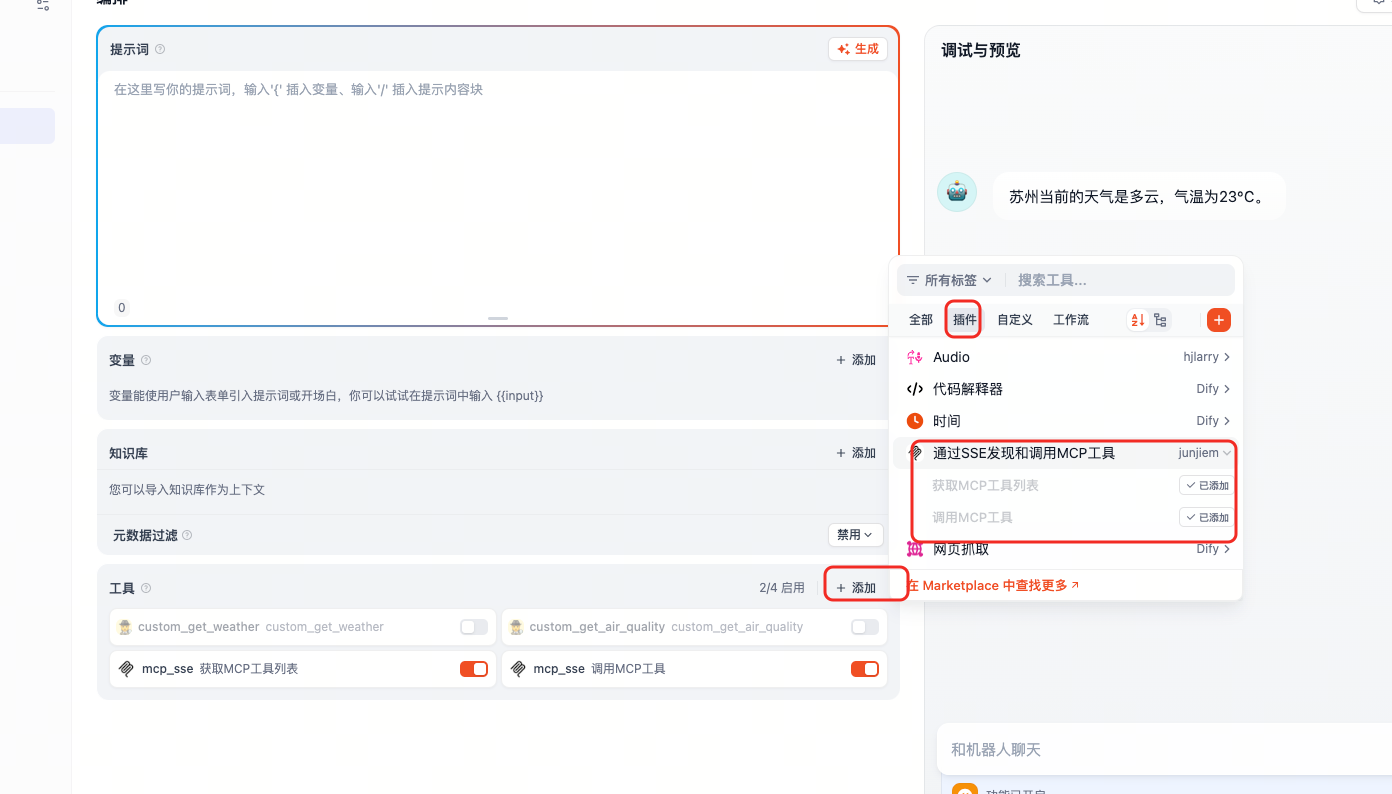Click the clock icon for the 时间 plugin
1392x794 pixels.
(914, 421)
